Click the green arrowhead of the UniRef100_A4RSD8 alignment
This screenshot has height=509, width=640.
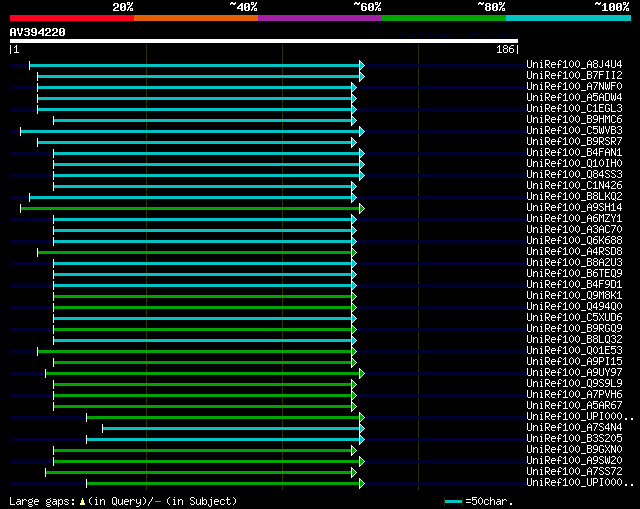354,253
